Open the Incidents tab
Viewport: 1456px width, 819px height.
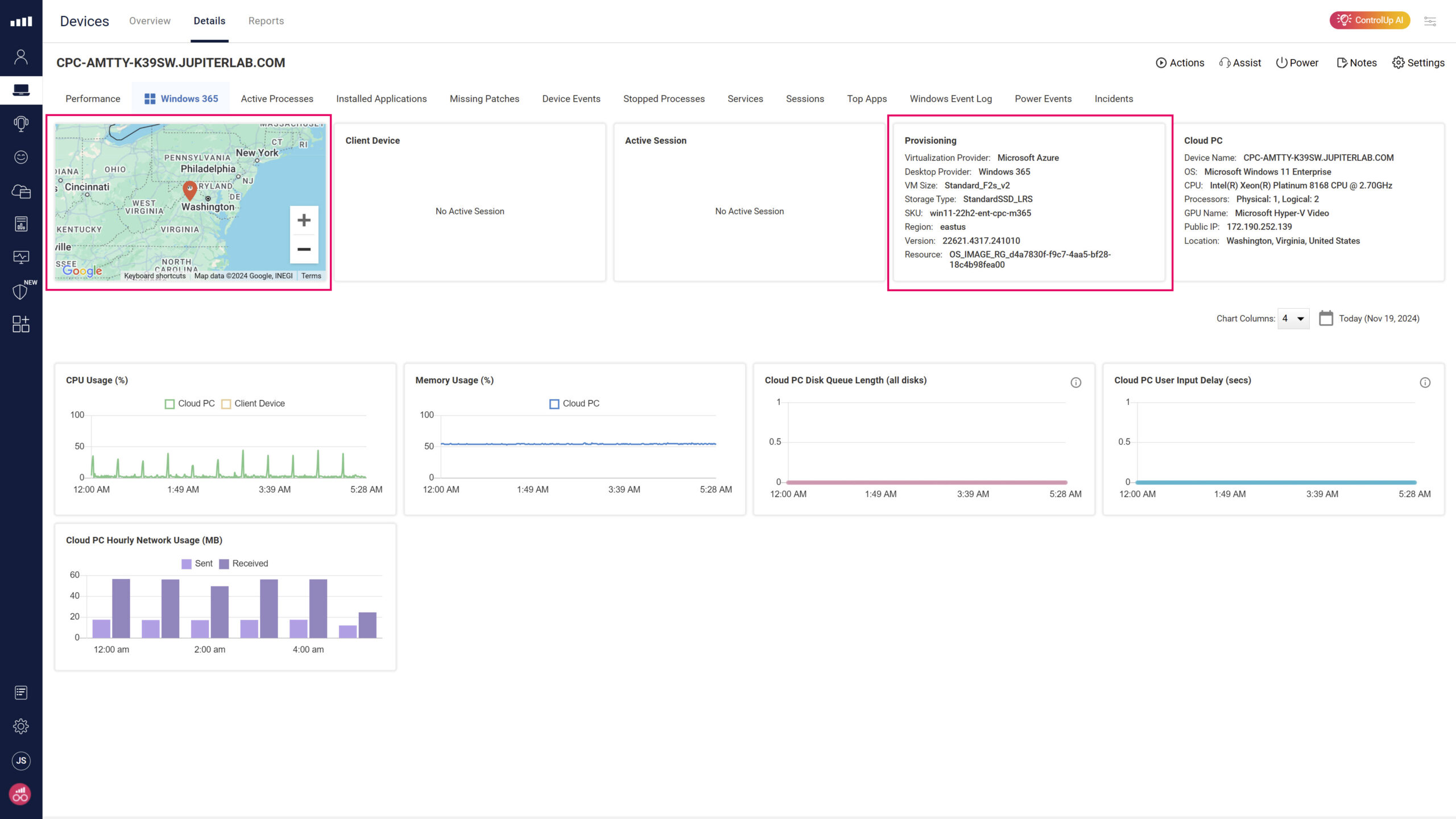1114,98
